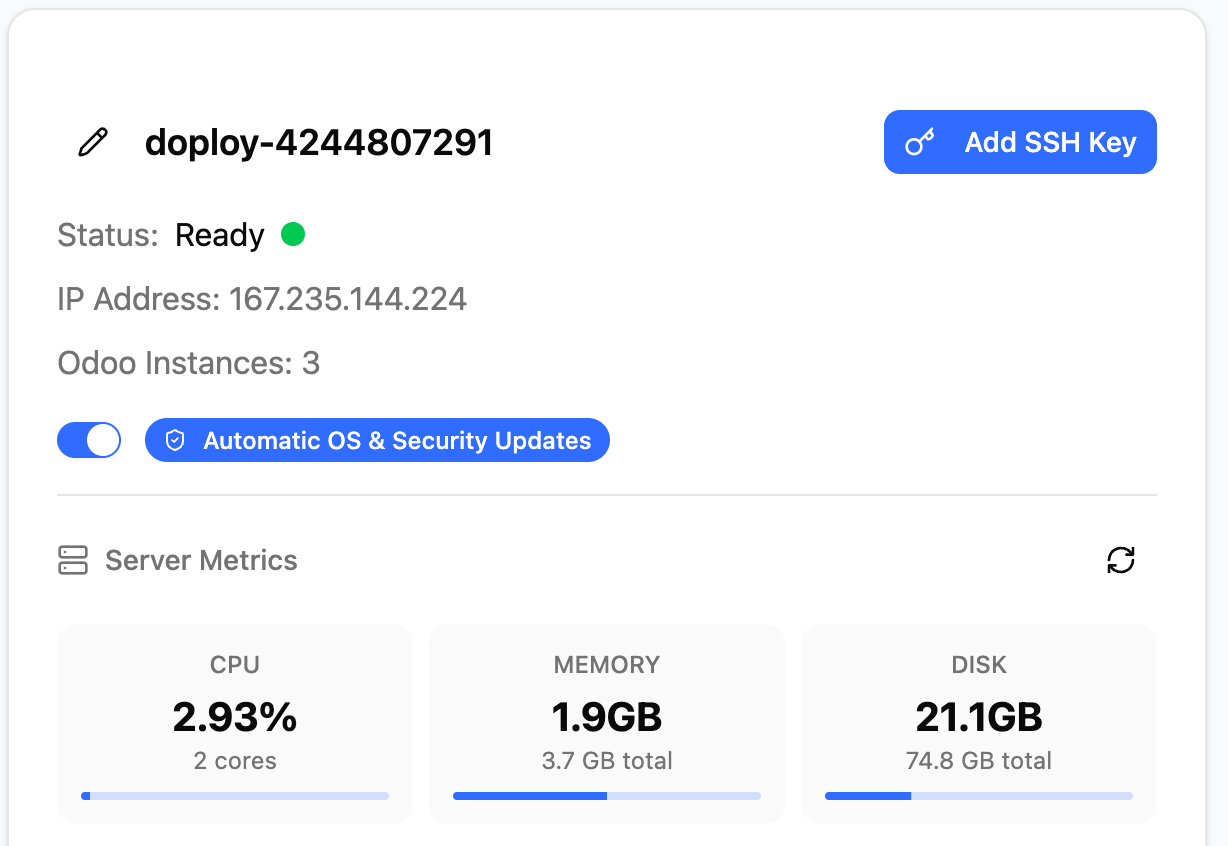Screen dimensions: 1228x846
Task: Click the server rack icon beside Server Metrics
Action: click(71, 560)
